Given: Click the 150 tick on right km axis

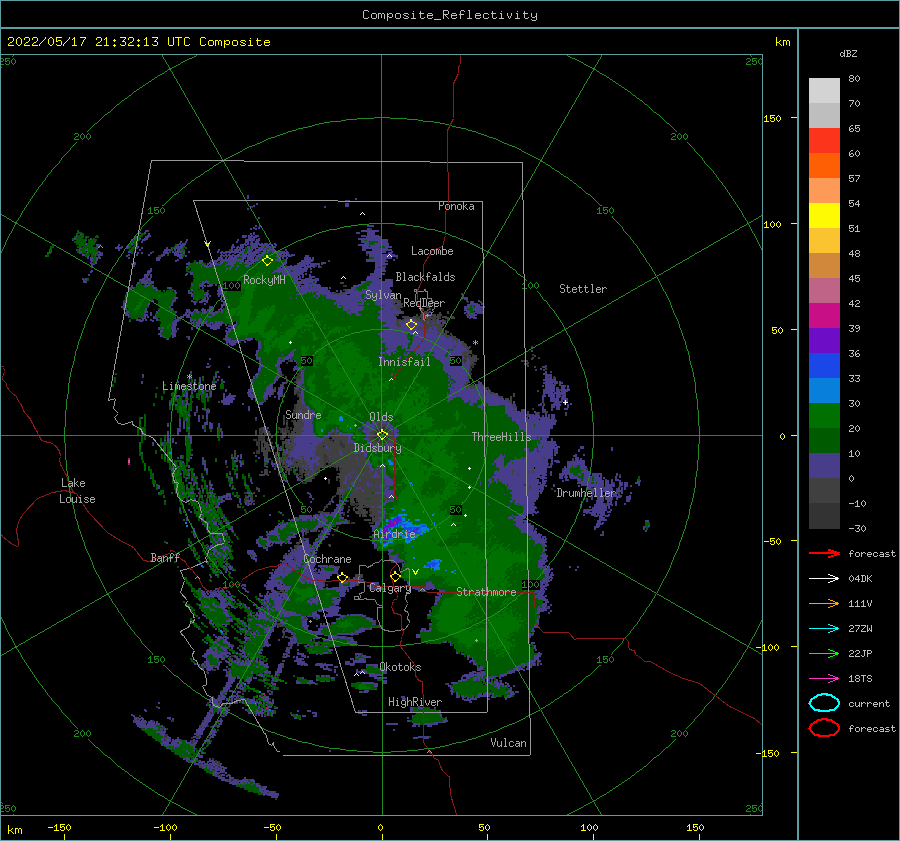Looking at the screenshot, I should (772, 118).
